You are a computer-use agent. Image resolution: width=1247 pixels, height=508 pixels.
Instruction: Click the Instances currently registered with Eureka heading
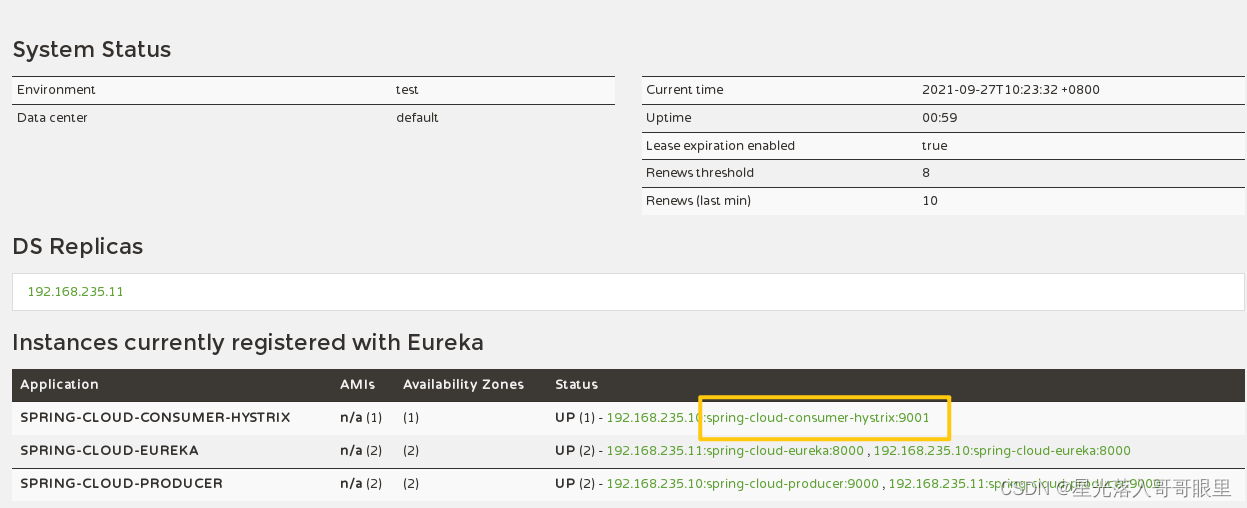point(248,343)
